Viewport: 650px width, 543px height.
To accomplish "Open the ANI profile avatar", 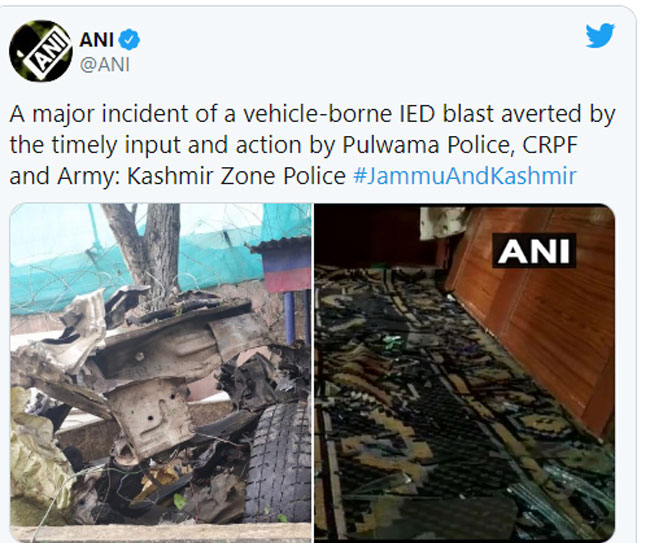I will (41, 51).
